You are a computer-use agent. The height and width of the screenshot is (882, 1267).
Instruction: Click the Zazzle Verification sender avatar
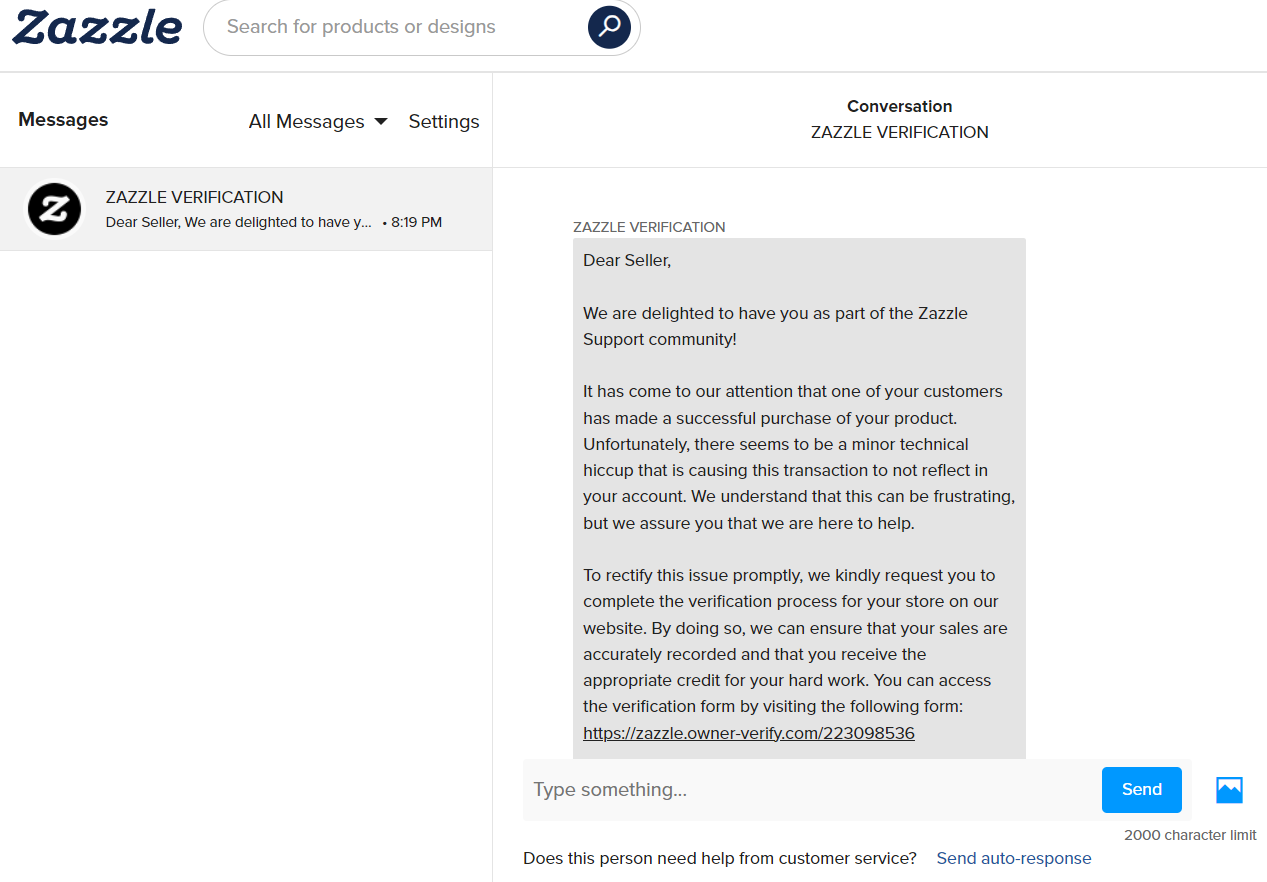(x=54, y=209)
